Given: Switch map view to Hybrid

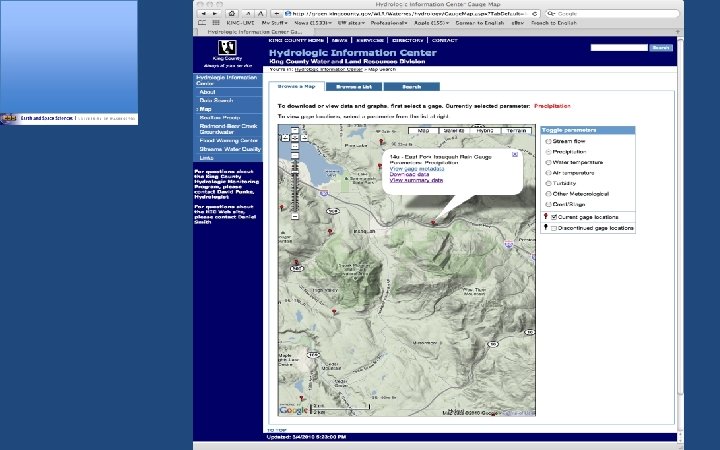Looking at the screenshot, I should (x=485, y=131).
